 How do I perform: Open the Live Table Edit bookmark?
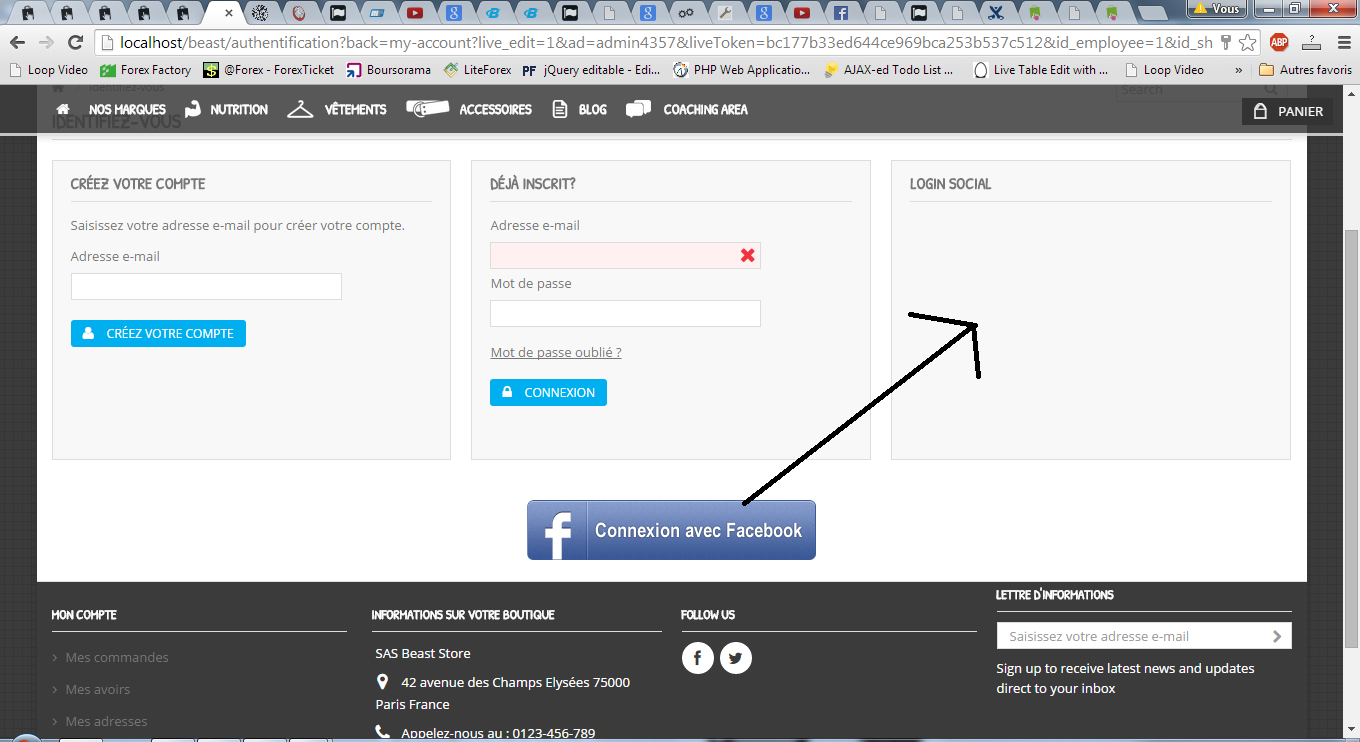click(x=1041, y=70)
